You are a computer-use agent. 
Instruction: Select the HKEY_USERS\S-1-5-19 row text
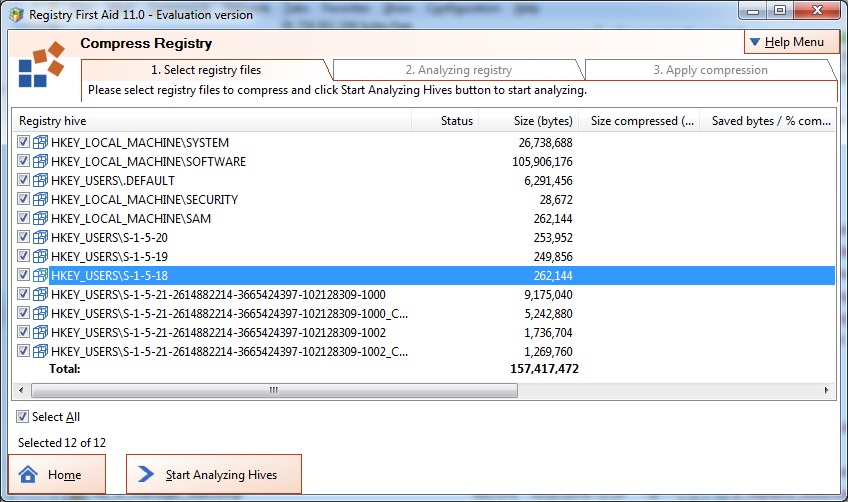click(x=109, y=256)
